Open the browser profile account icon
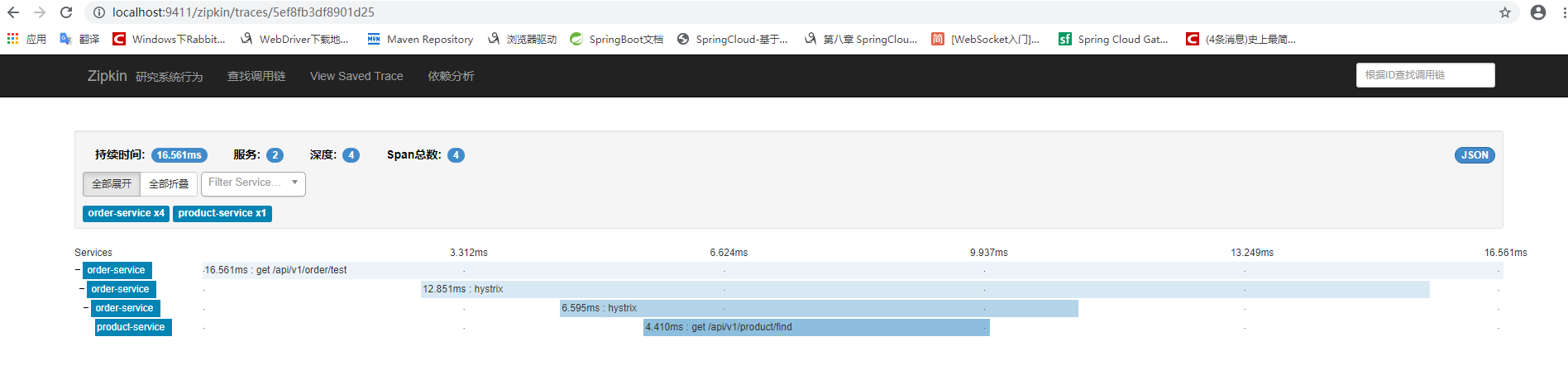The width and height of the screenshot is (1568, 370). coord(1538,12)
